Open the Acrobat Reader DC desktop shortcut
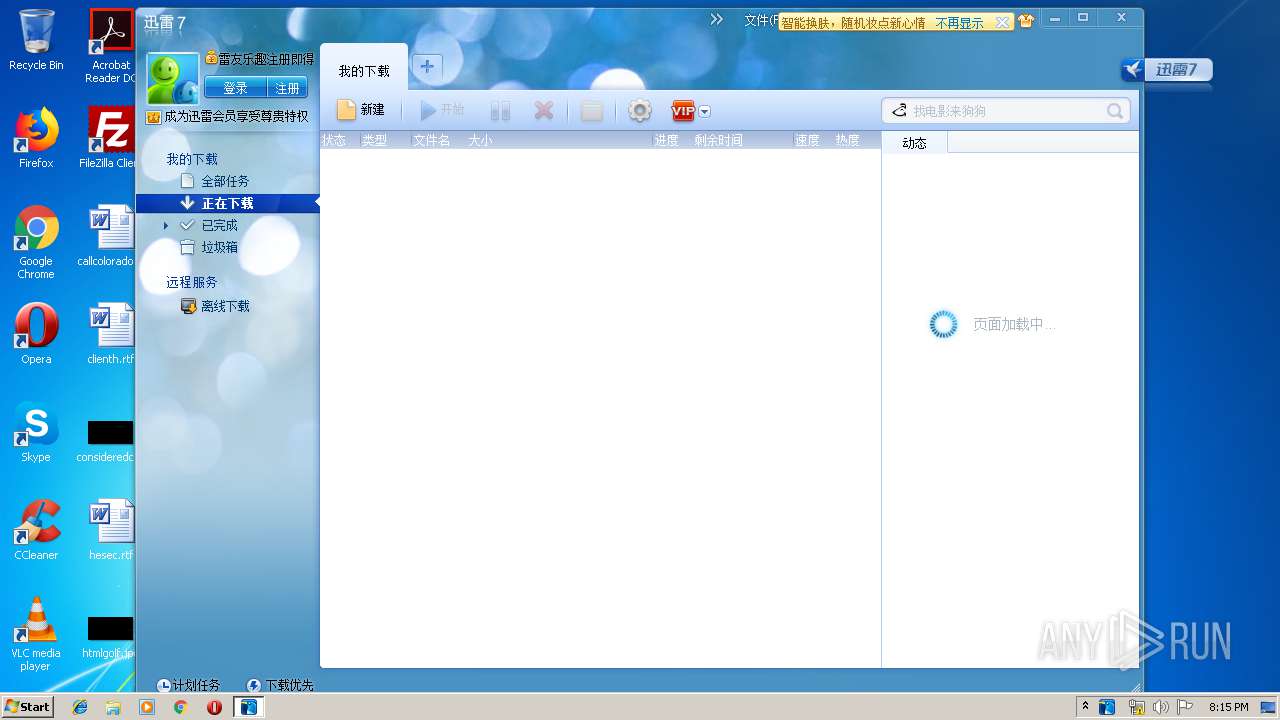The width and height of the screenshot is (1280, 720). point(111,45)
